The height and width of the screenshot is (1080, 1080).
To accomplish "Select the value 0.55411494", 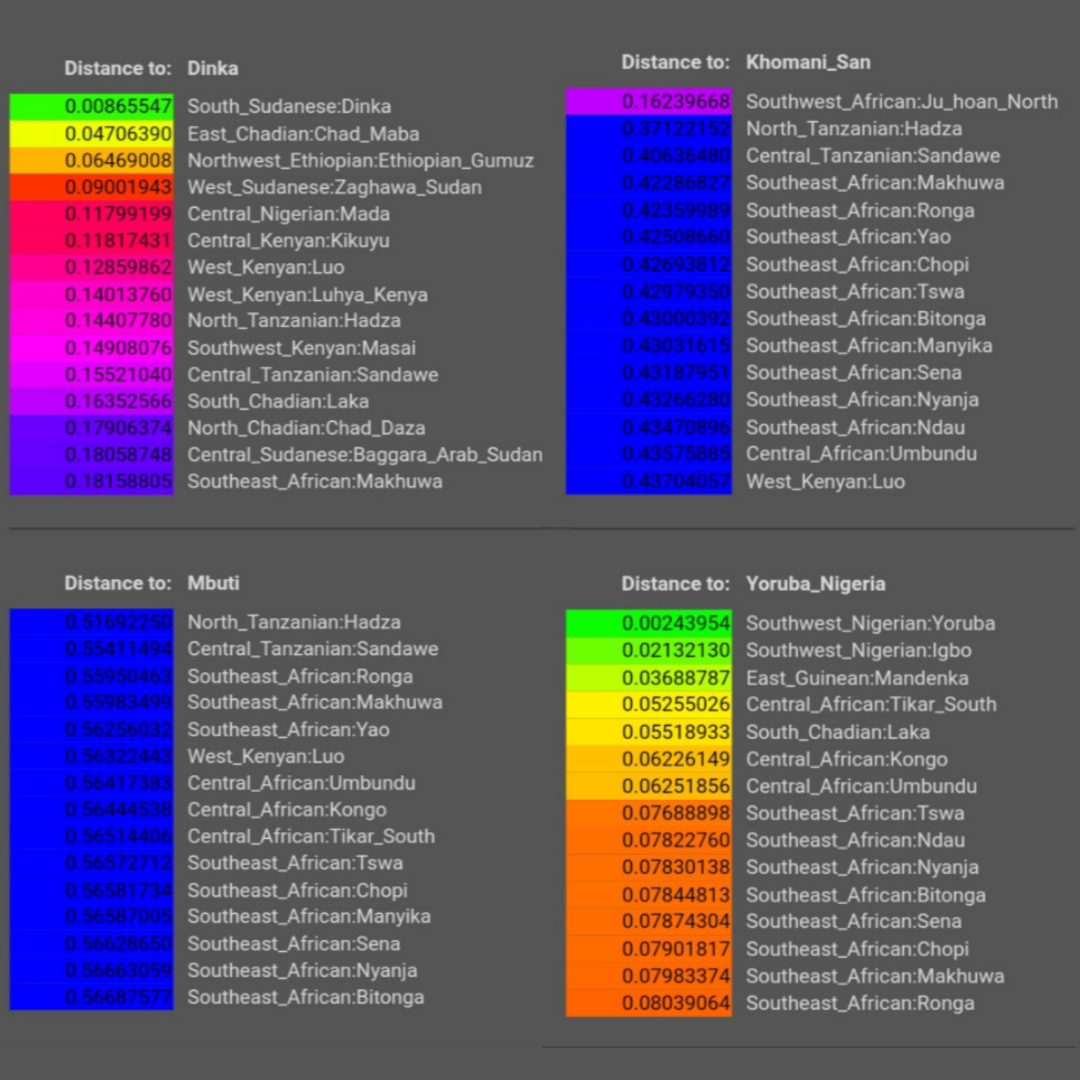I will [118, 648].
